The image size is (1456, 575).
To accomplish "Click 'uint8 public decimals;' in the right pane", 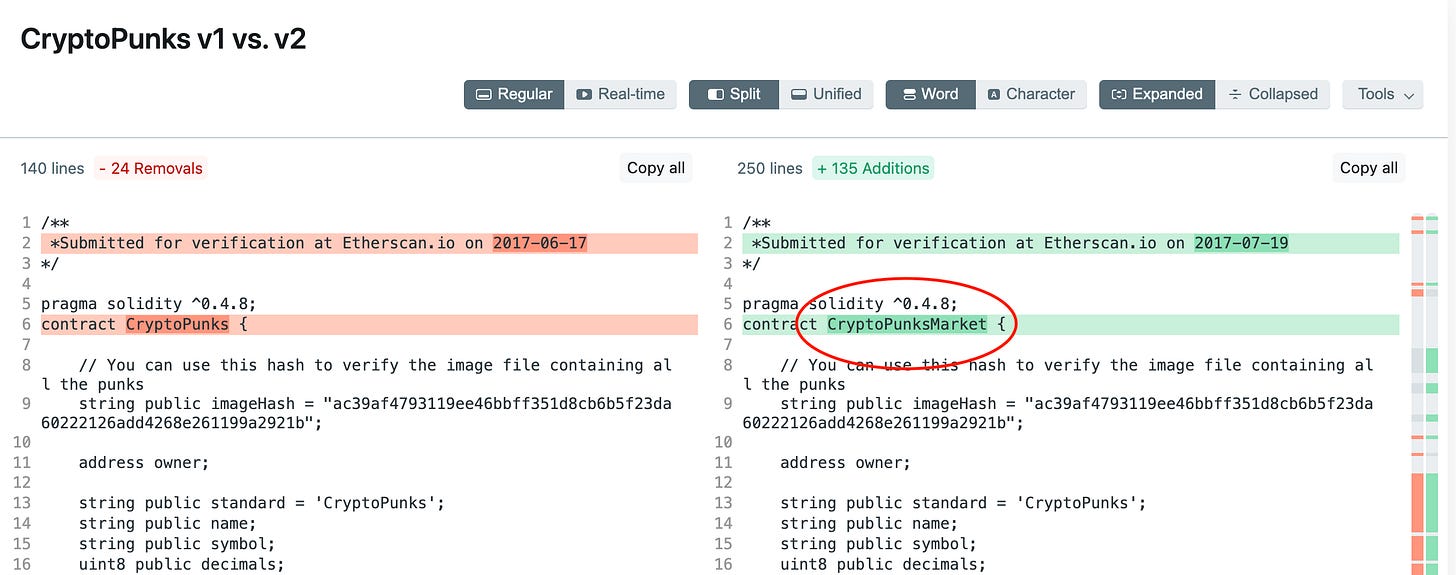I will tap(882, 564).
